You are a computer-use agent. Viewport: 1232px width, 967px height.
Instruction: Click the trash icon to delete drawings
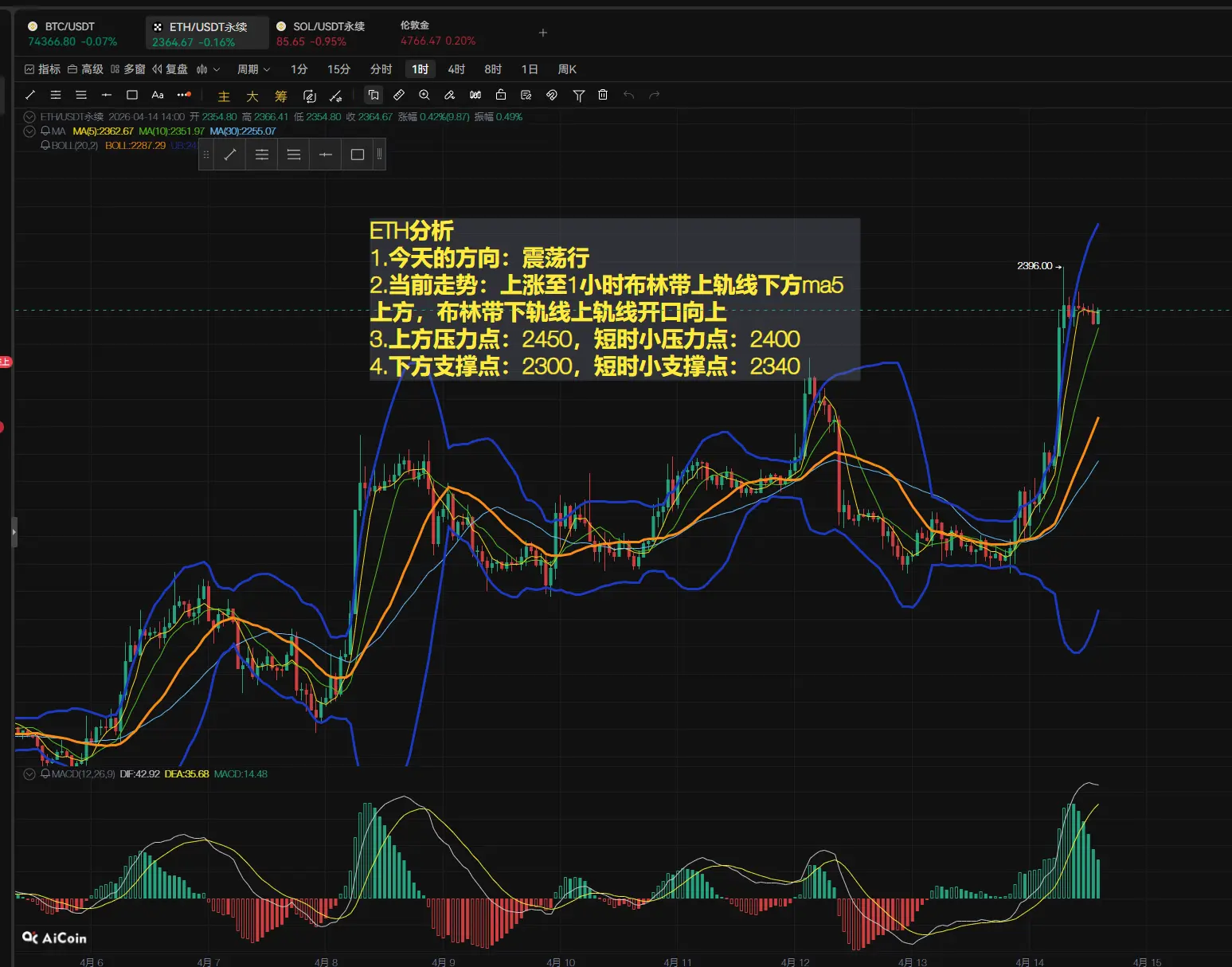point(603,95)
